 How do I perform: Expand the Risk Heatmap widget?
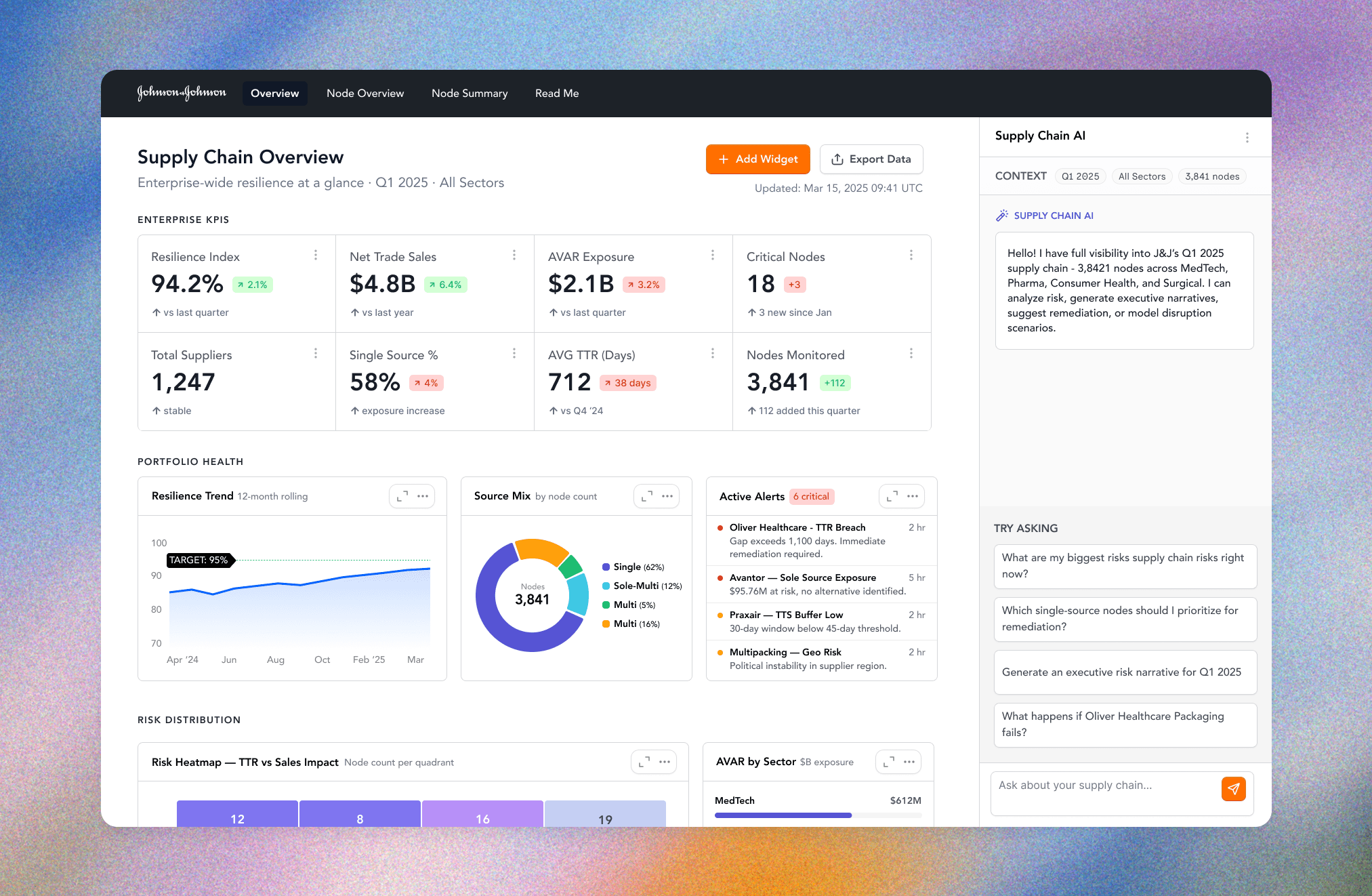644,762
